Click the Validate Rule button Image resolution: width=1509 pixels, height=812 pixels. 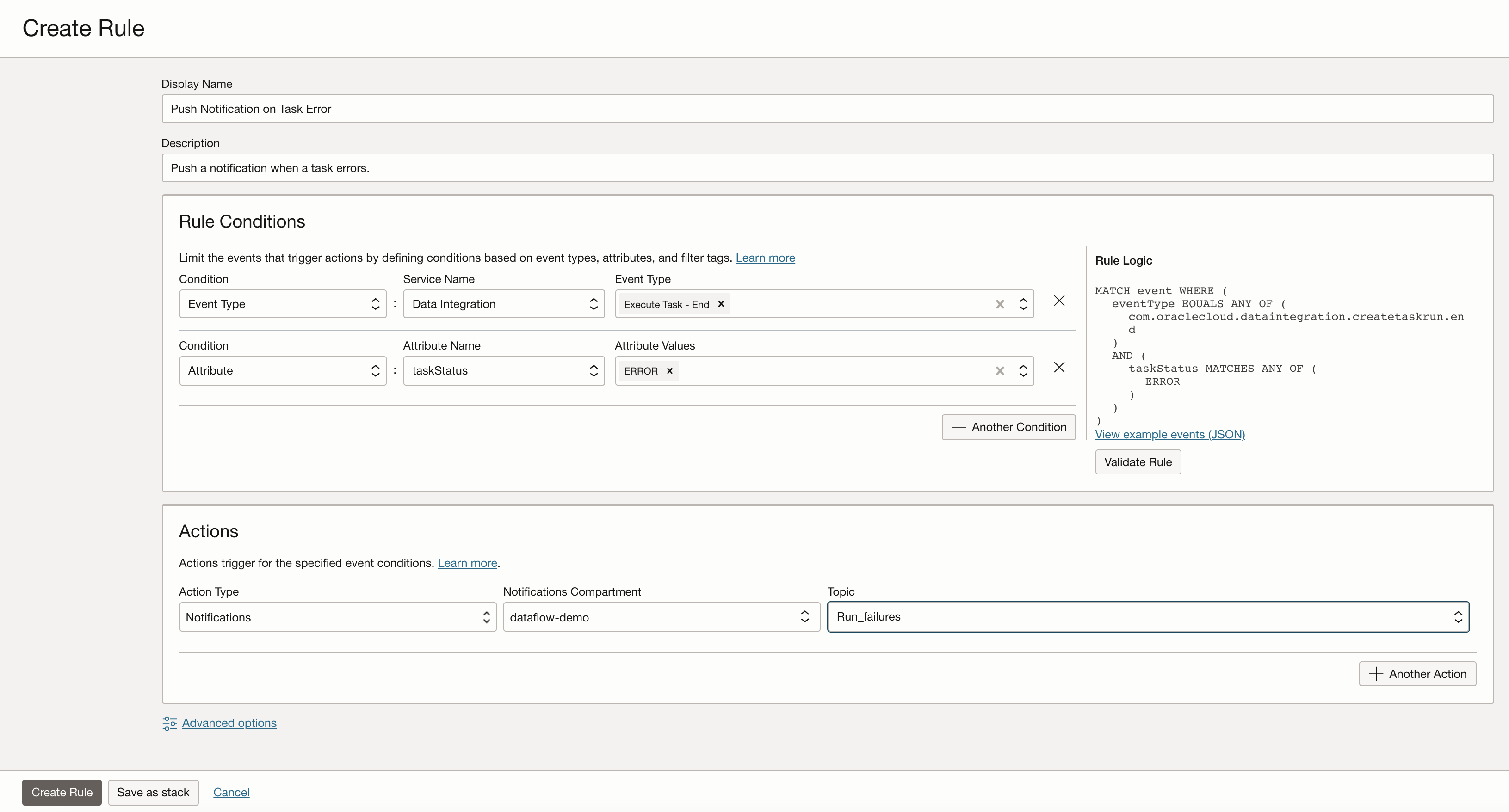(x=1138, y=462)
